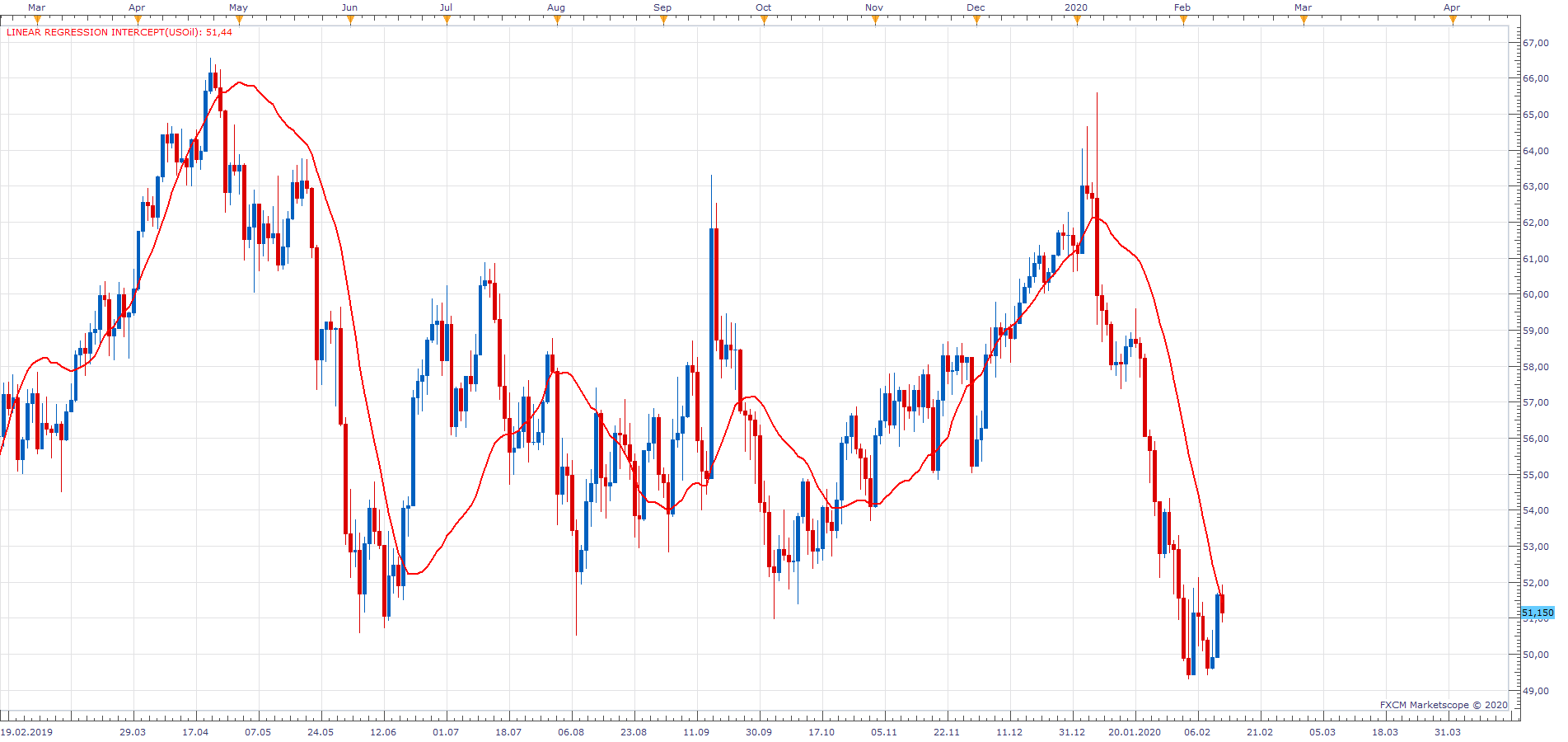1568x742 pixels.
Task: Click the 65,00 price axis label
Action: (1536, 115)
